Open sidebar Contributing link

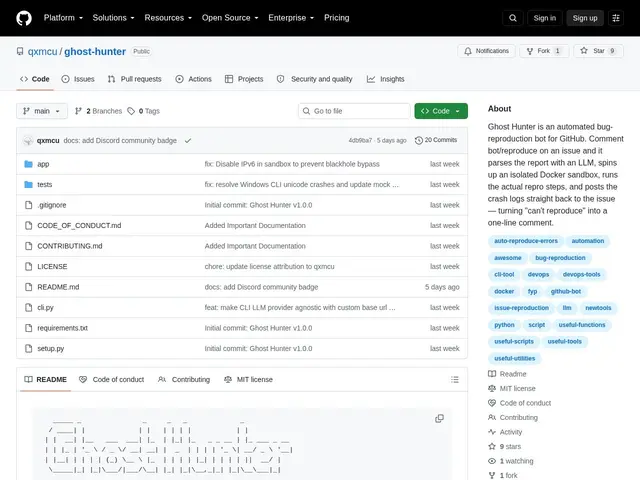pyautogui.click(x=513, y=418)
